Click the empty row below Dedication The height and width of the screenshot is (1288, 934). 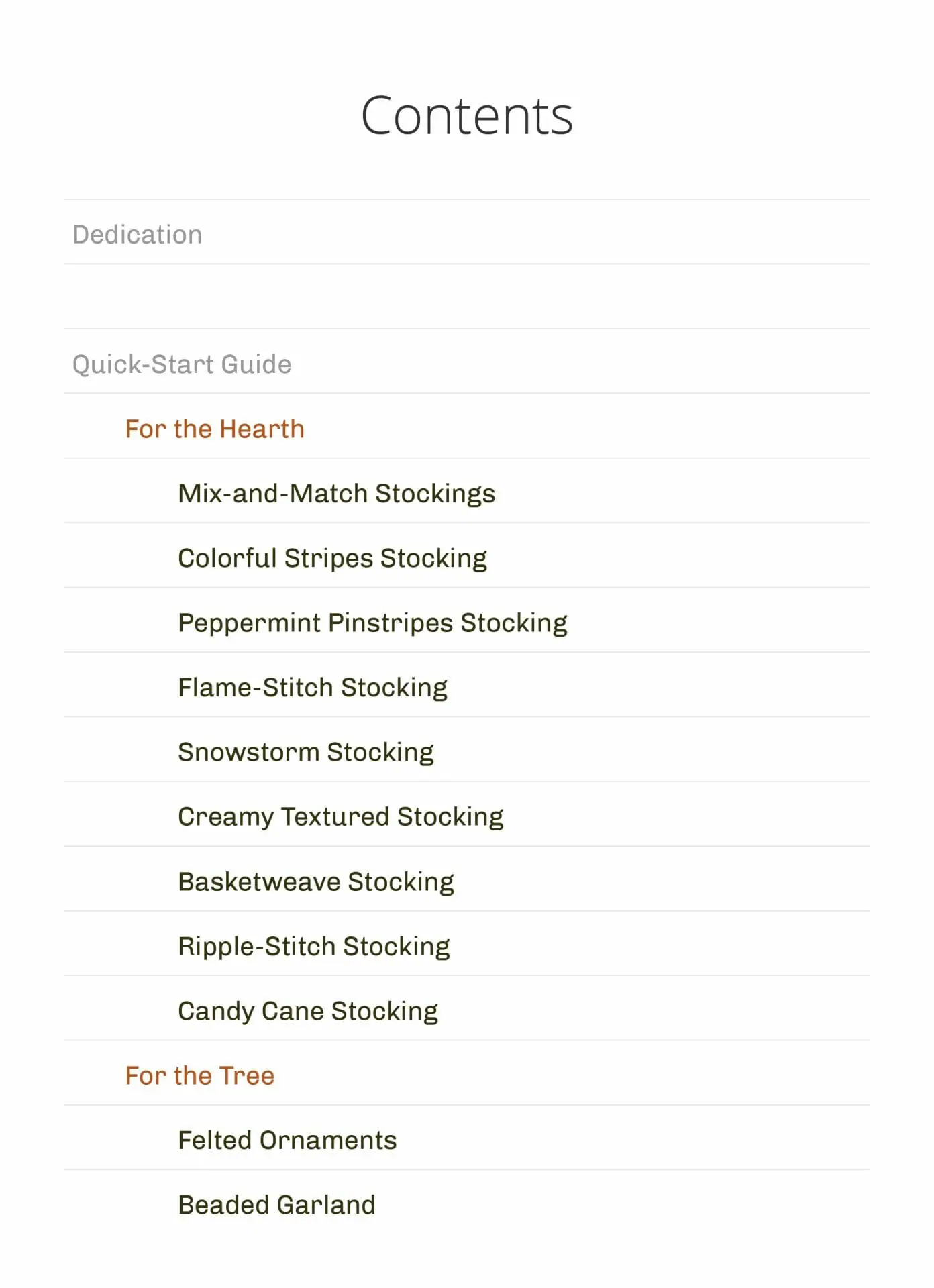pyautogui.click(x=467, y=297)
